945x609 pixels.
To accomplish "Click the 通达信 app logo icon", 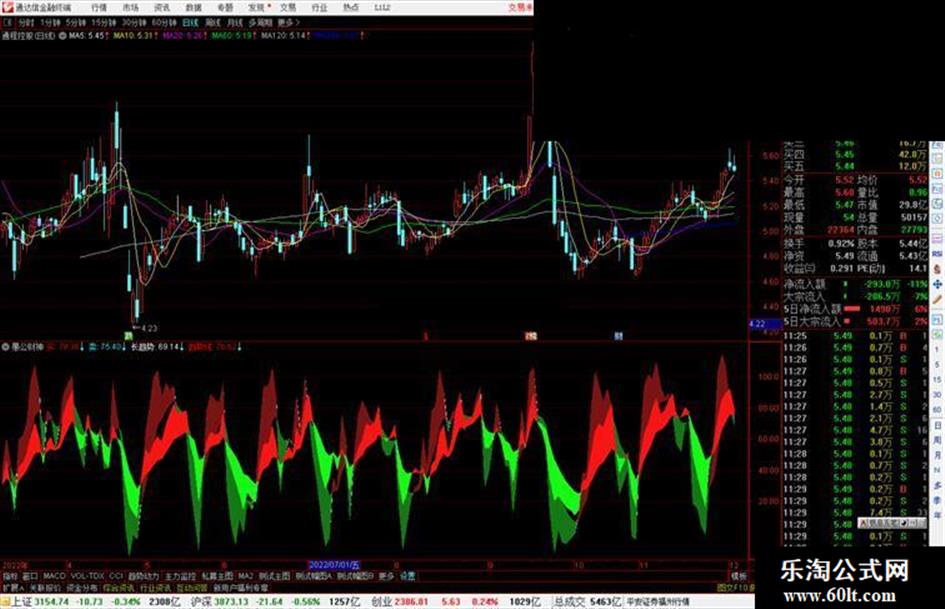I will [7, 7].
